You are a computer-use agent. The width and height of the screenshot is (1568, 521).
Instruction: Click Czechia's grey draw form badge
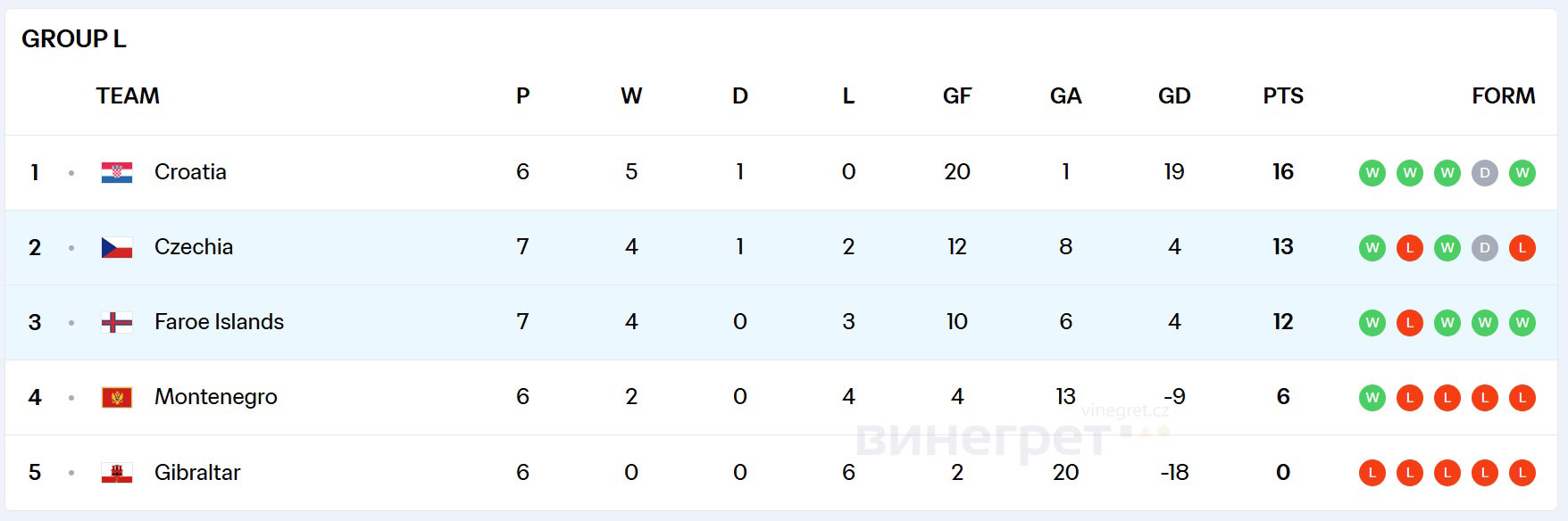[1484, 248]
